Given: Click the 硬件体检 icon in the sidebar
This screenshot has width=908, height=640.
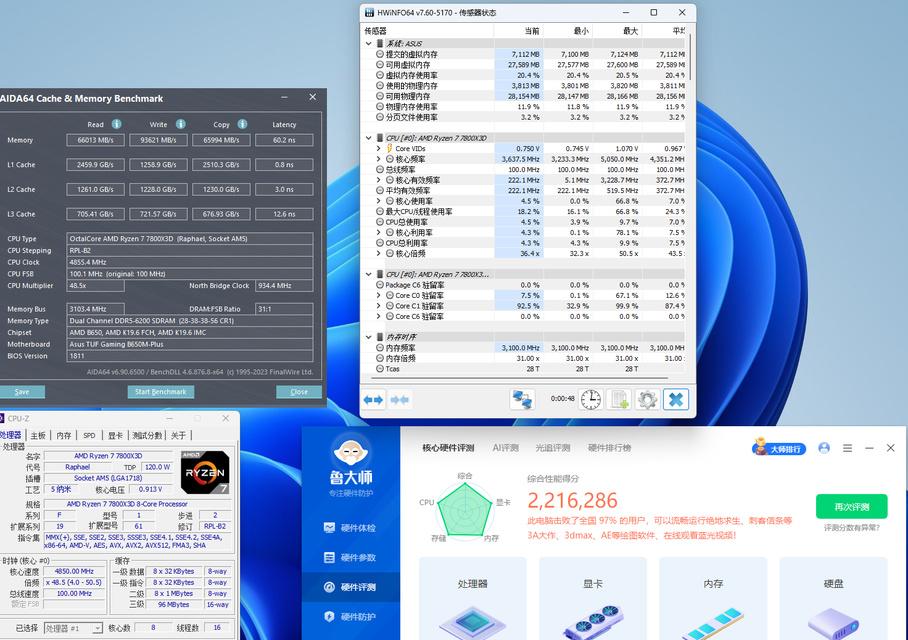Looking at the screenshot, I should (x=329, y=528).
